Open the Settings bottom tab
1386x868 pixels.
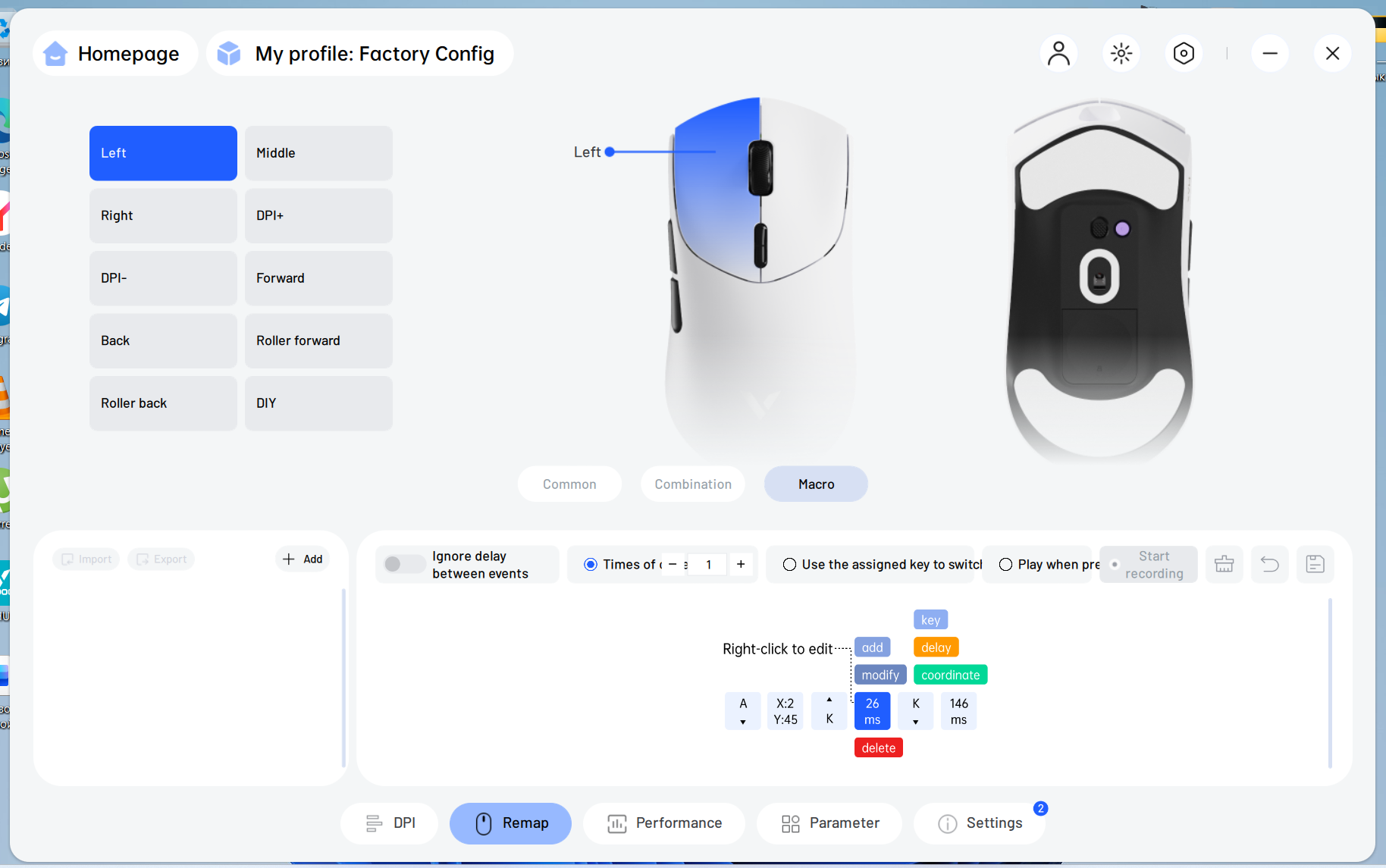click(980, 823)
